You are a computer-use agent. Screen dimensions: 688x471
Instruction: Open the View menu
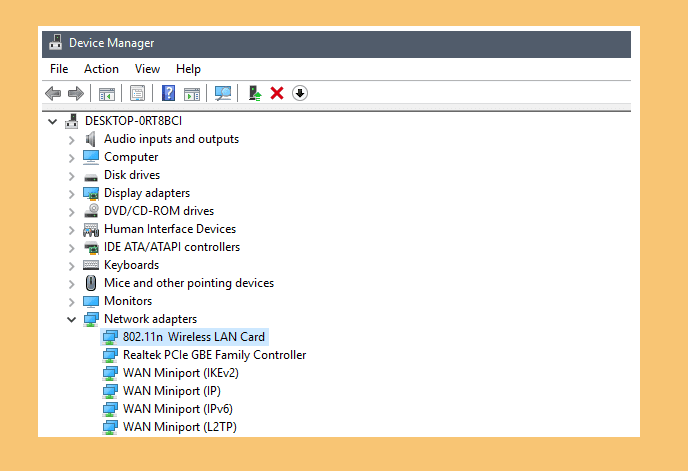[148, 69]
